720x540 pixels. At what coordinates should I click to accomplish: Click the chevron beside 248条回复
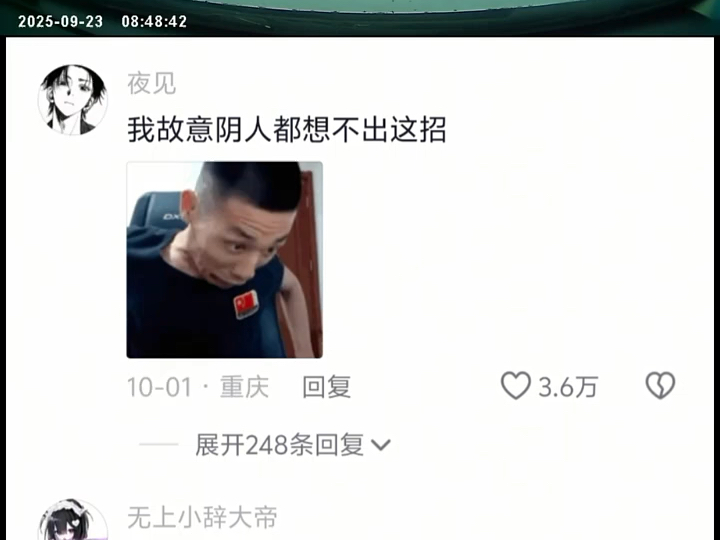click(381, 445)
